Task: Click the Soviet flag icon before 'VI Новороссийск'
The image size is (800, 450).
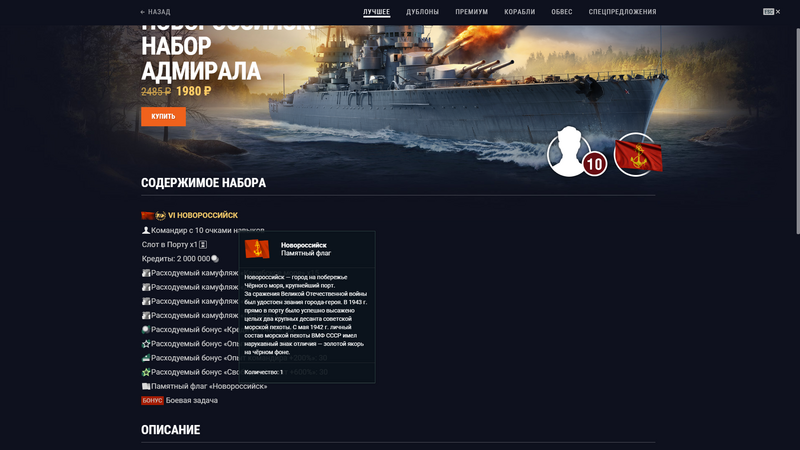Action: click(148, 215)
